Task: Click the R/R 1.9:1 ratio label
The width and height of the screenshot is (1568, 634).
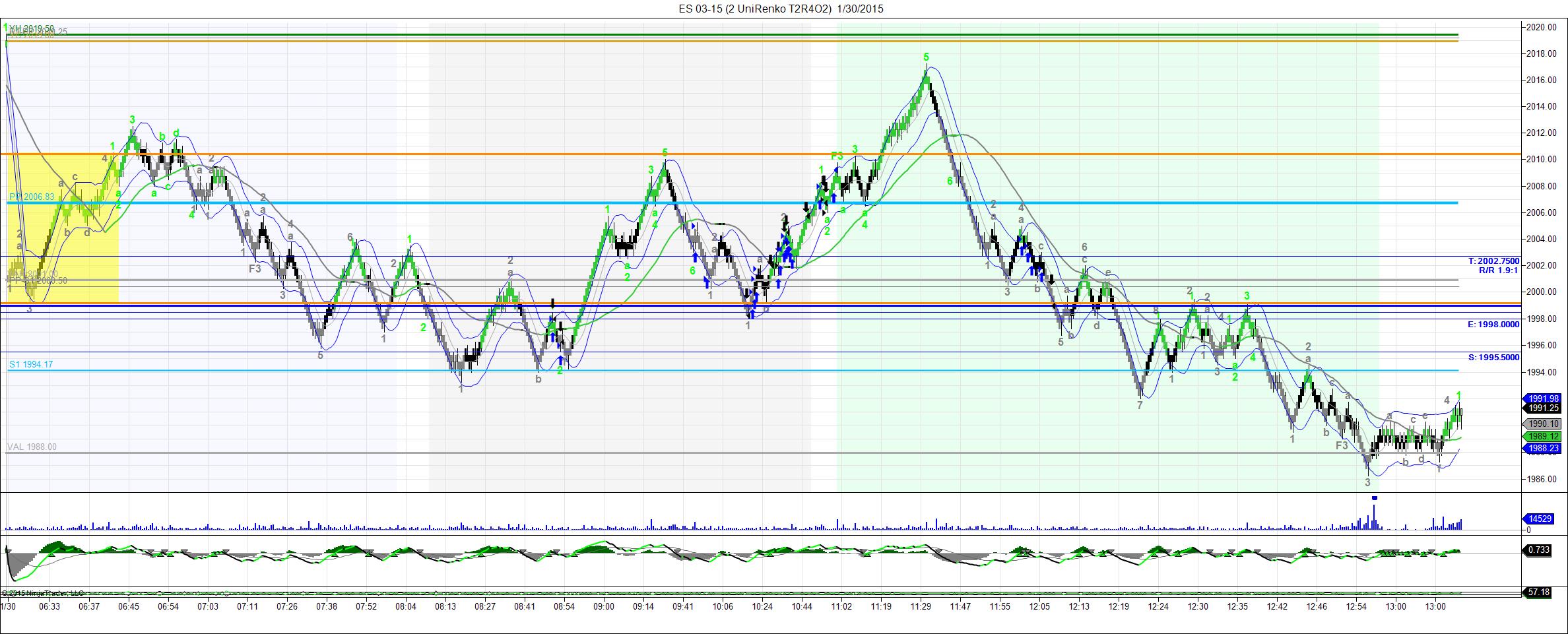Action: pos(1499,270)
